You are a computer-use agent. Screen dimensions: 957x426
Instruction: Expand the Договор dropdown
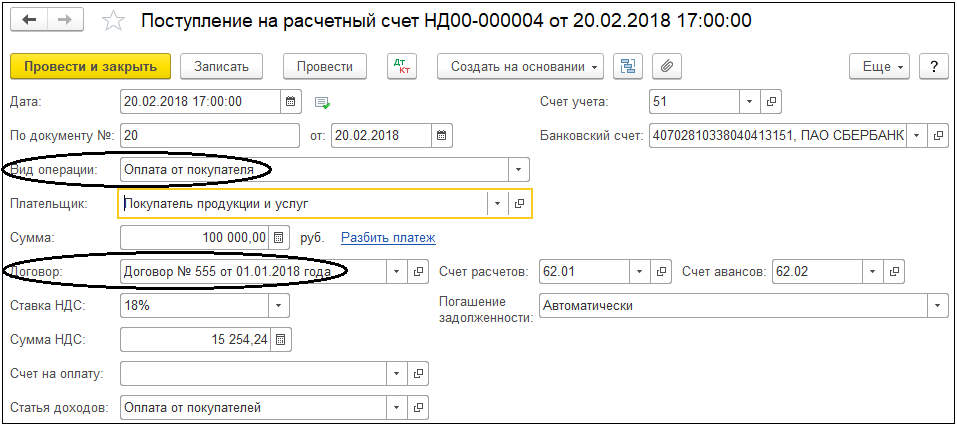click(397, 272)
